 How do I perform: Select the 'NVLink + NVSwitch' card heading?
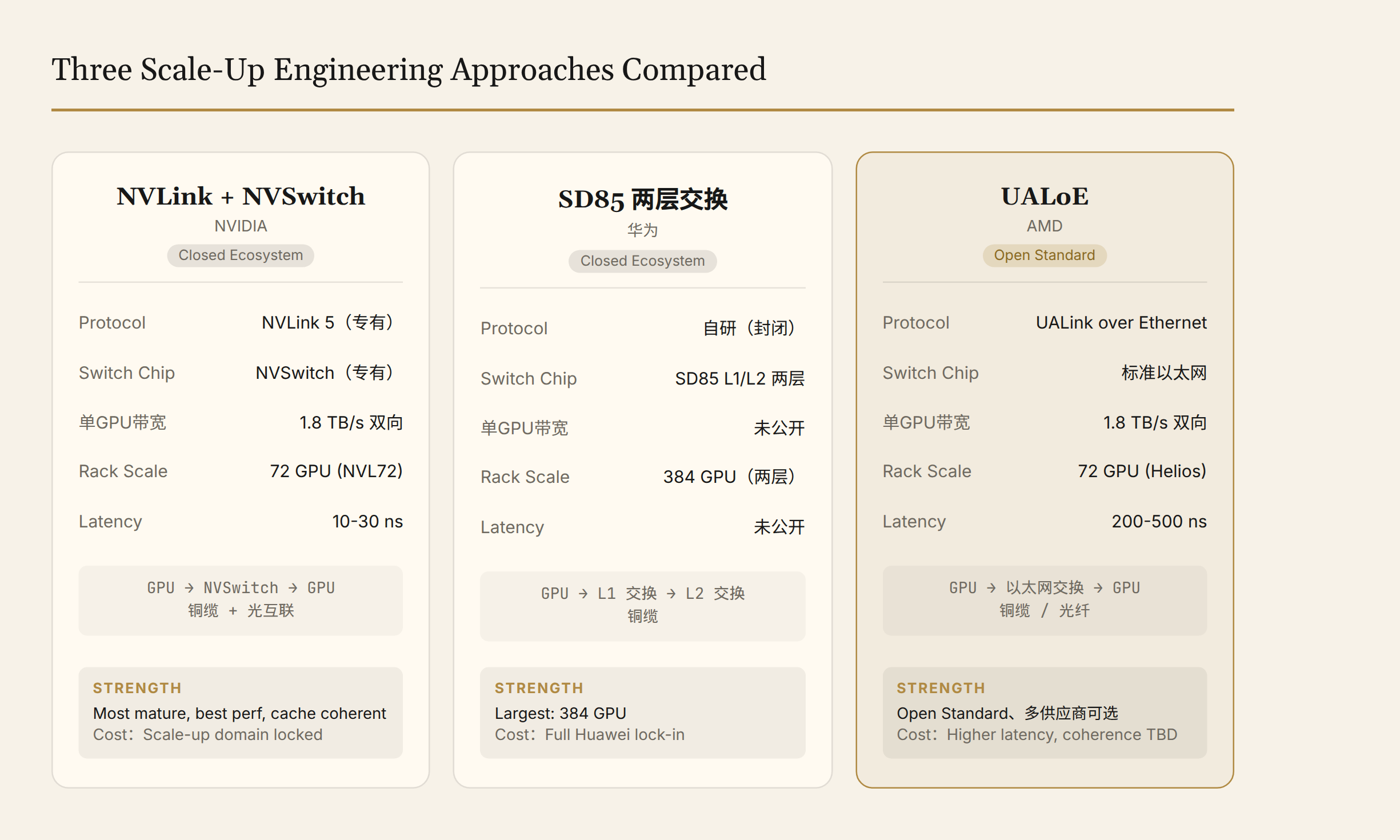241,197
